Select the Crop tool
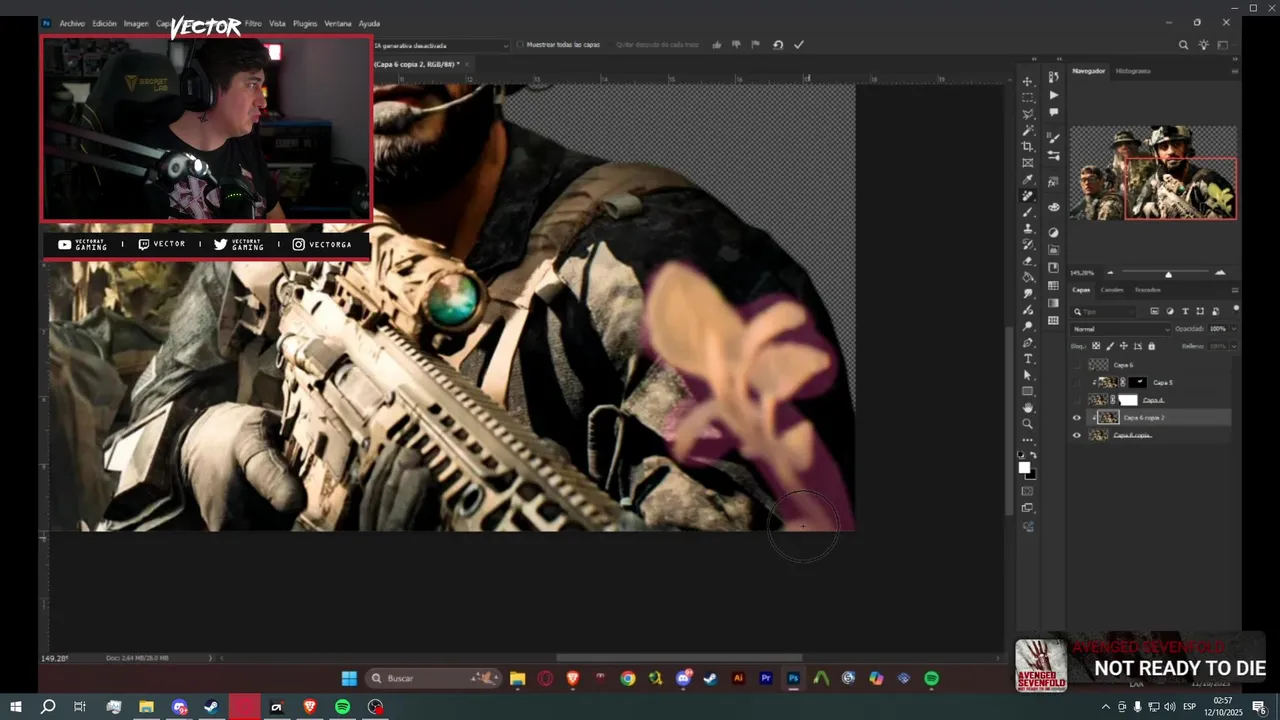1280x720 pixels. [x=1028, y=147]
